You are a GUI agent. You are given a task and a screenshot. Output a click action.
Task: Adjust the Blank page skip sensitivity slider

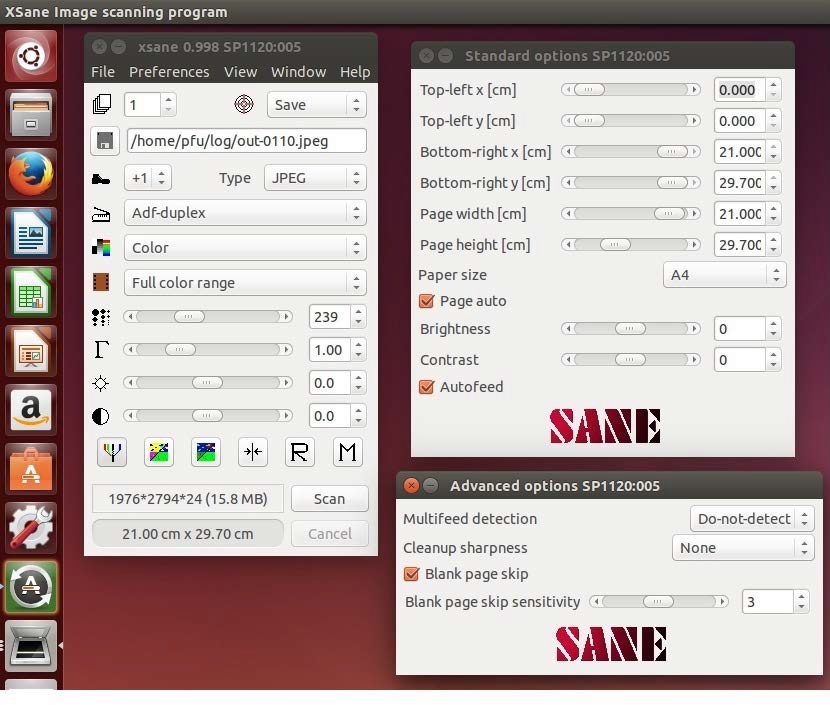pyautogui.click(x=656, y=601)
